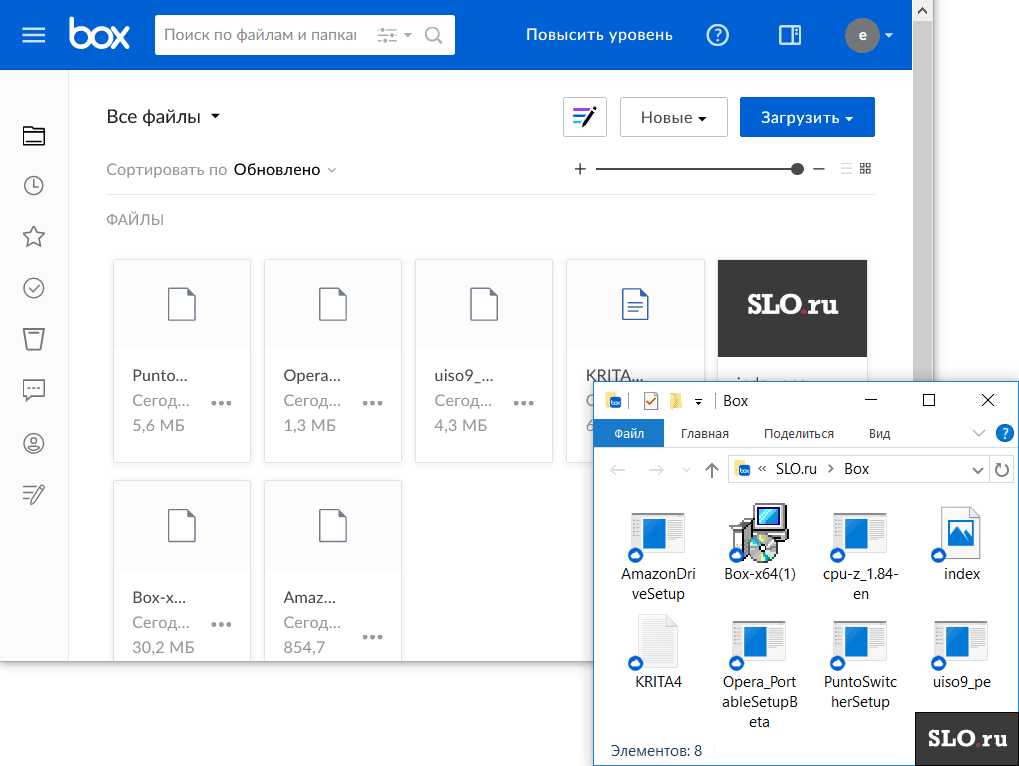Open 'Поделиться' tab in Explorer window
This screenshot has width=1019, height=766.
(799, 433)
